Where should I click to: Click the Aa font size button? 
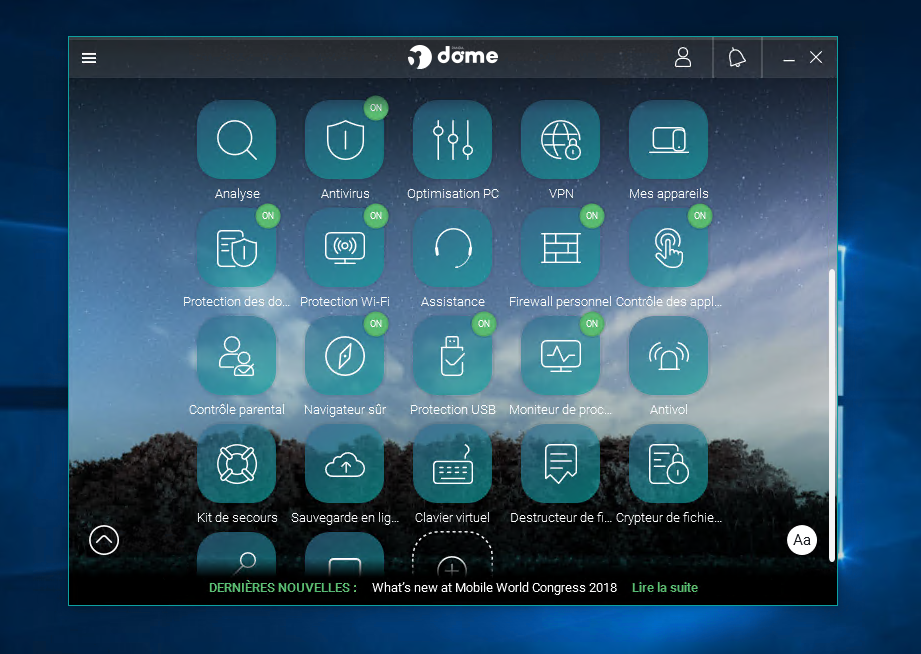802,539
